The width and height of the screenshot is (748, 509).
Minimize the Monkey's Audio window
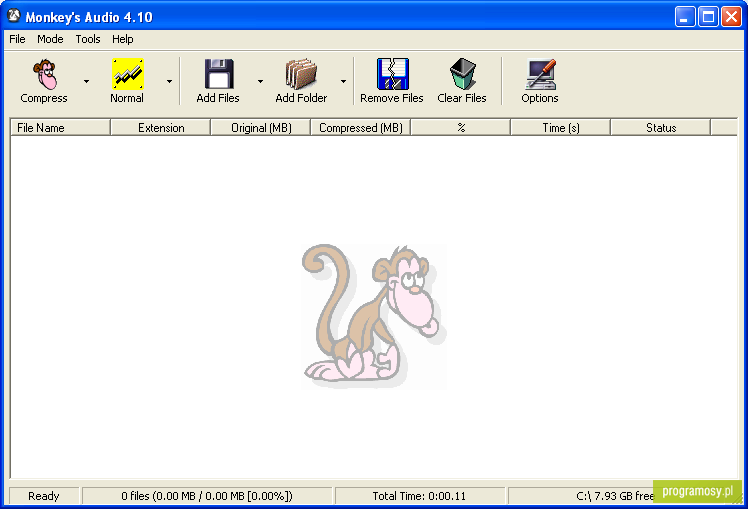(685, 17)
